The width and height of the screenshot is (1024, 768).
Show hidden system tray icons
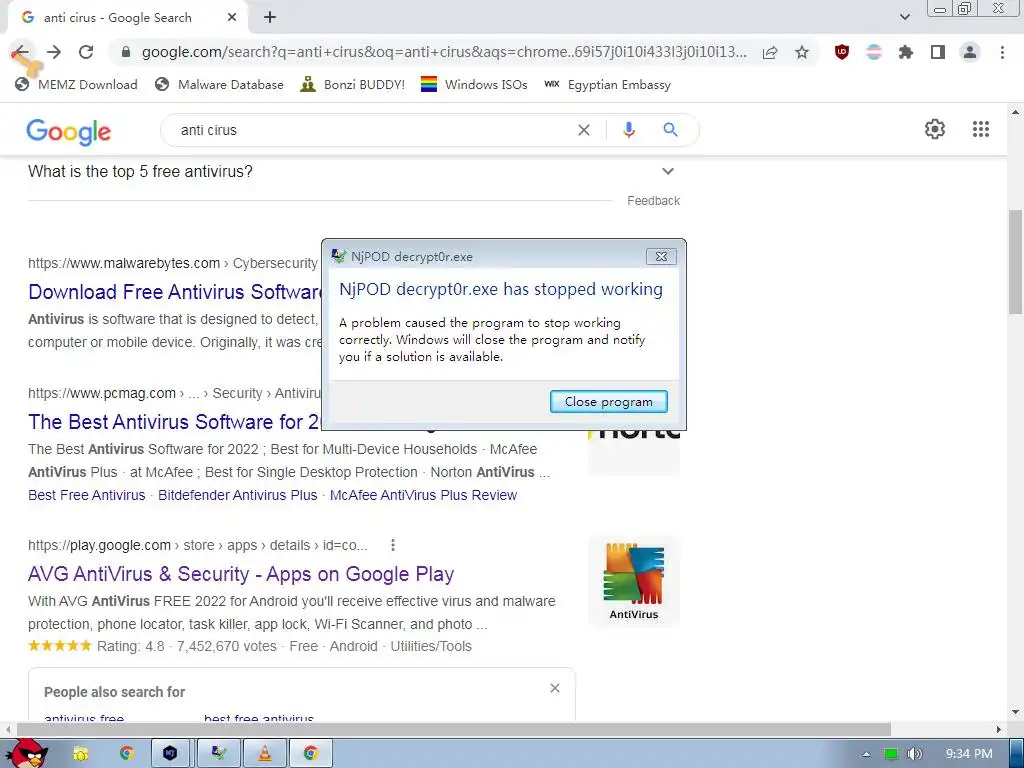click(866, 754)
